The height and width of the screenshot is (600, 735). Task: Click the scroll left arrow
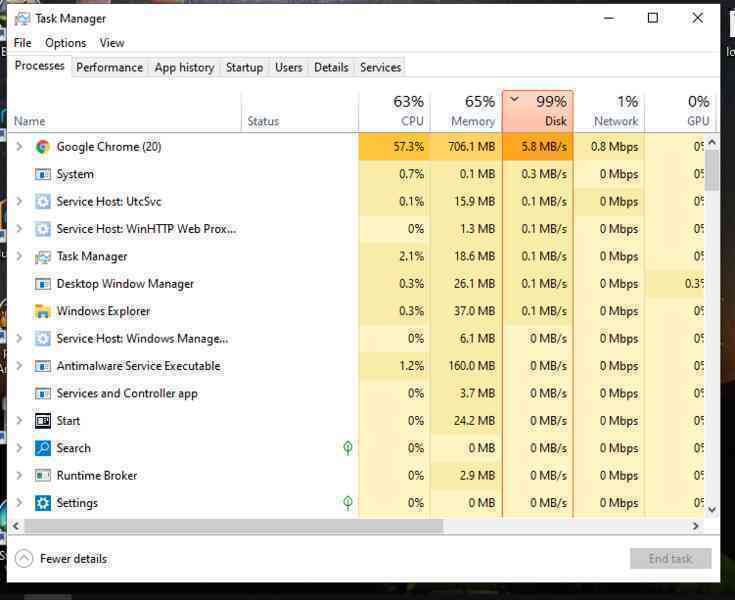16,526
